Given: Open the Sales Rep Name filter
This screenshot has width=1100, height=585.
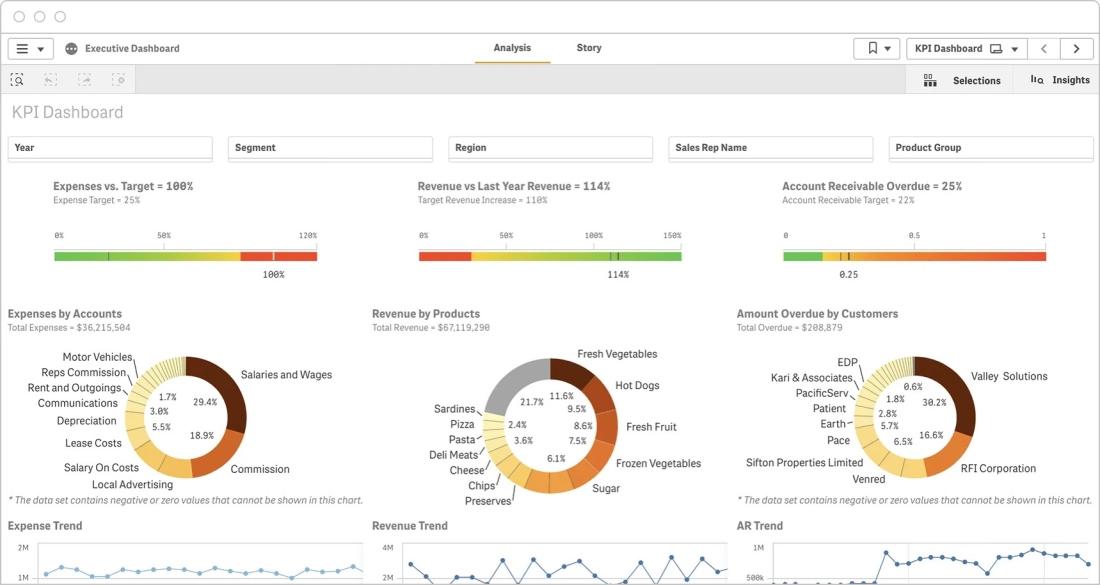Looking at the screenshot, I should point(771,149).
